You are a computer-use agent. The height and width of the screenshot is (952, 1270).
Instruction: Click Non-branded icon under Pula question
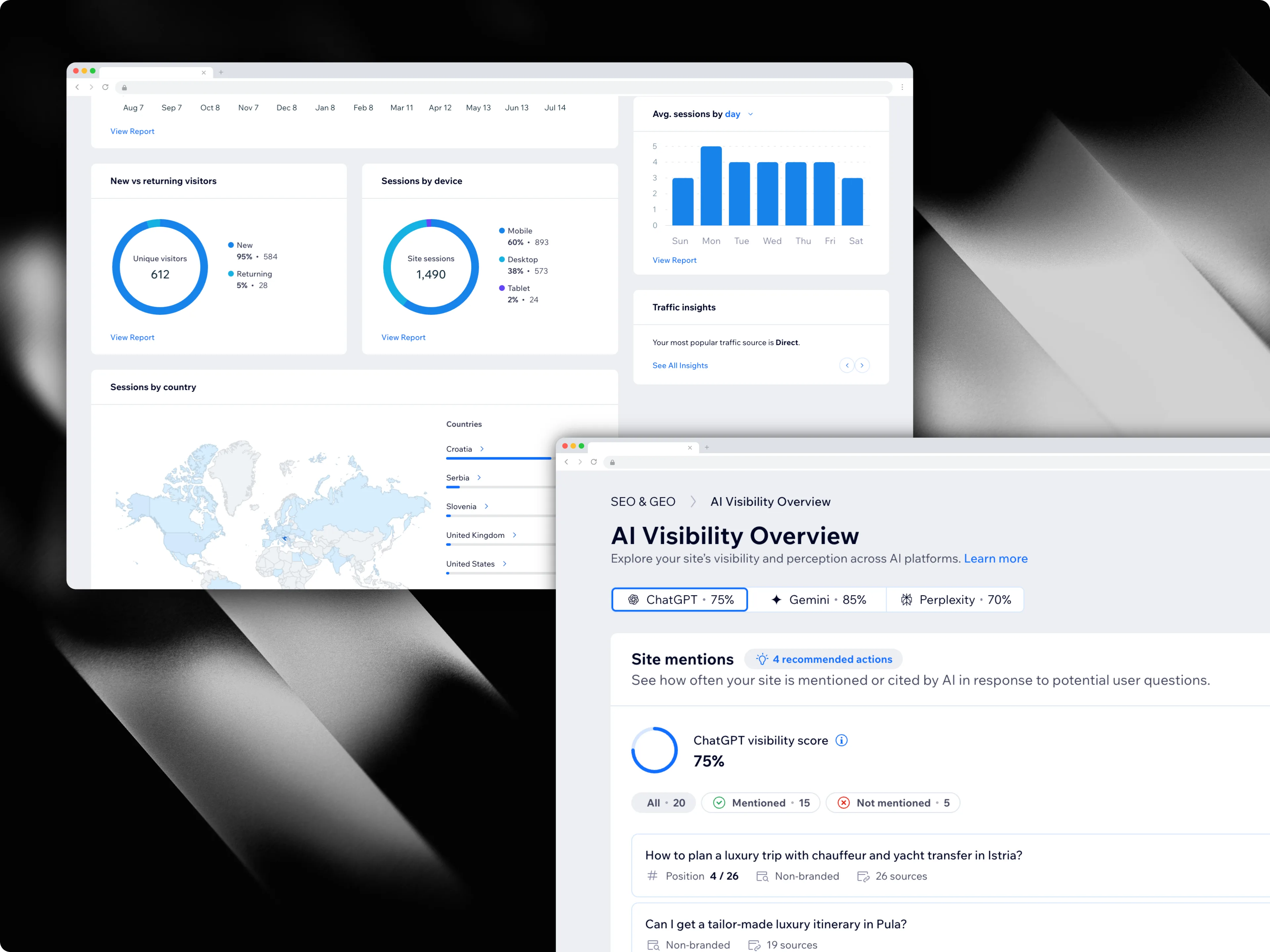tap(654, 945)
